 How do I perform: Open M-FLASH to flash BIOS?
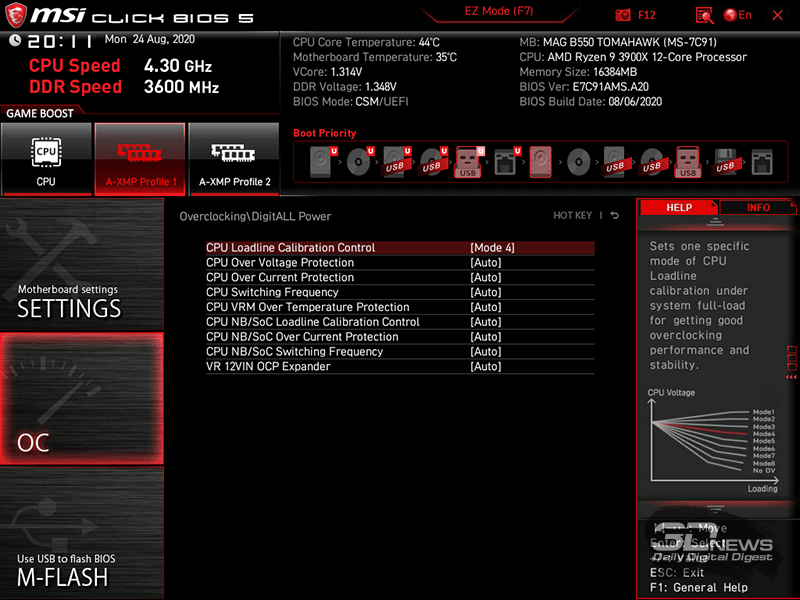point(82,533)
